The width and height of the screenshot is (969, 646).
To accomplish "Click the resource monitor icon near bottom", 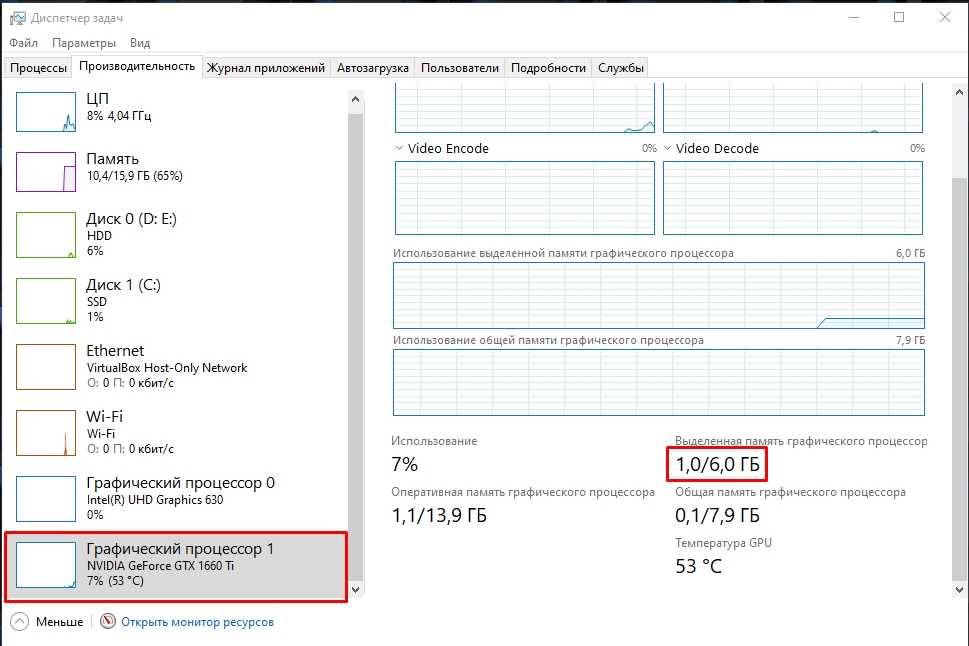I will [109, 622].
